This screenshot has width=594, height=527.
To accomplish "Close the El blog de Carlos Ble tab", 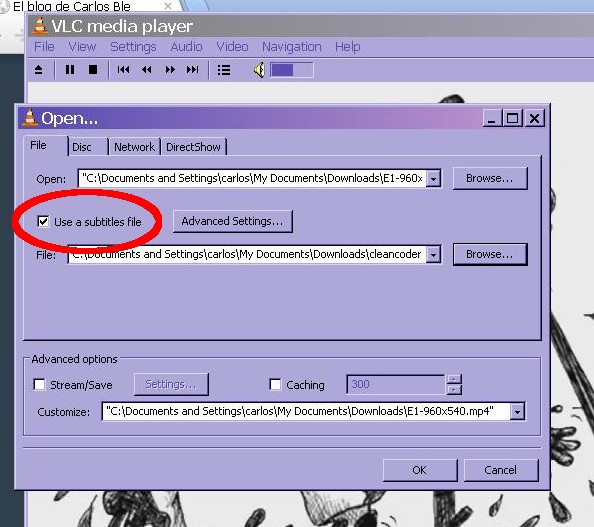I will (x=168, y=6).
